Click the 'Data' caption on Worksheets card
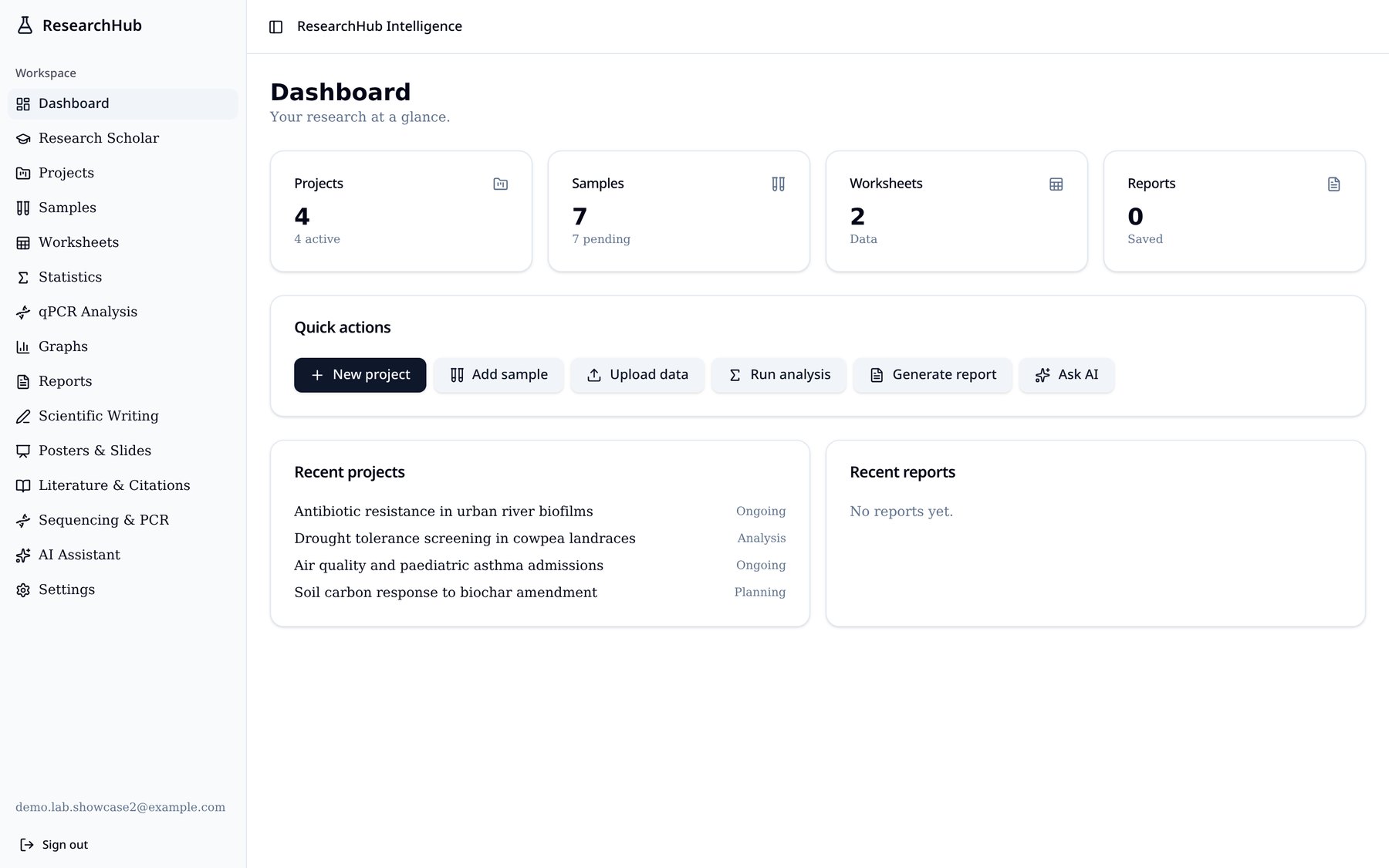 (x=863, y=239)
